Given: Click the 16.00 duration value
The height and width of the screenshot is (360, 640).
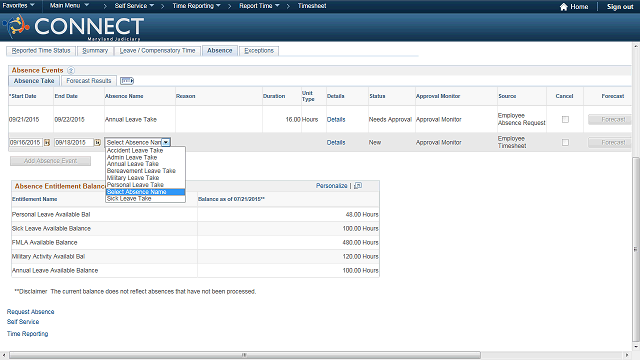Looking at the screenshot, I should tap(293, 120).
